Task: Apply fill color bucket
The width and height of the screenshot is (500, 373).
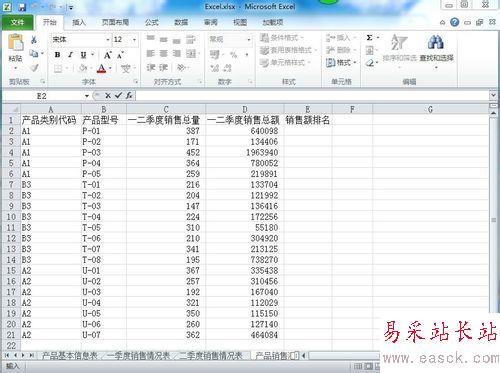Action: pos(83,68)
